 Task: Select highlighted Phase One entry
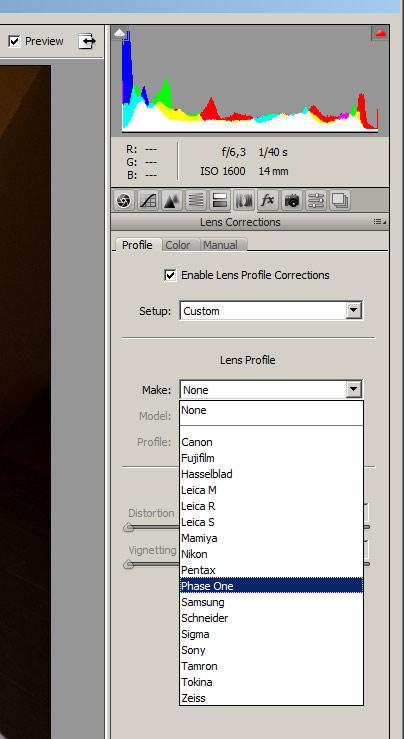tap(271, 586)
